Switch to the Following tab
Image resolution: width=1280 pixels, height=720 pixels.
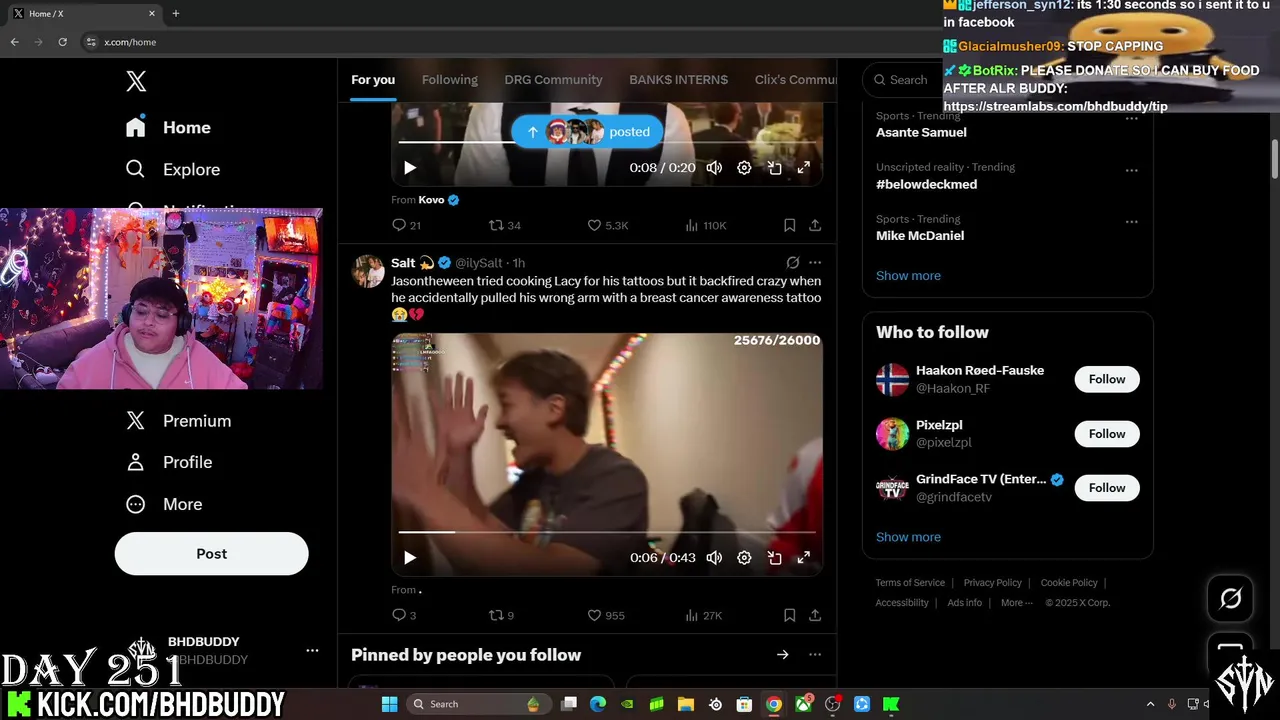tap(450, 80)
